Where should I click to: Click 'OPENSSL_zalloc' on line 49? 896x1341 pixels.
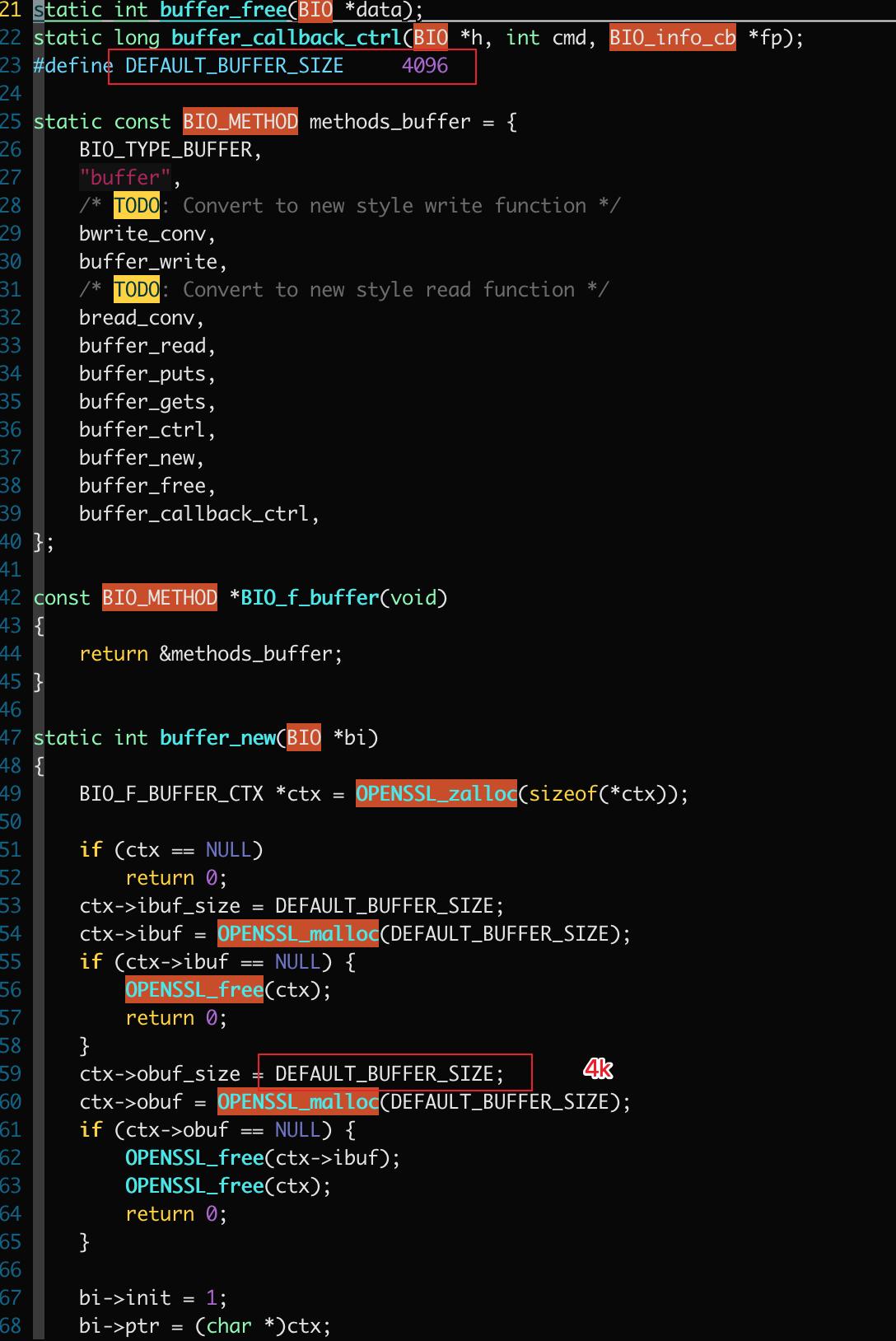[x=436, y=794]
